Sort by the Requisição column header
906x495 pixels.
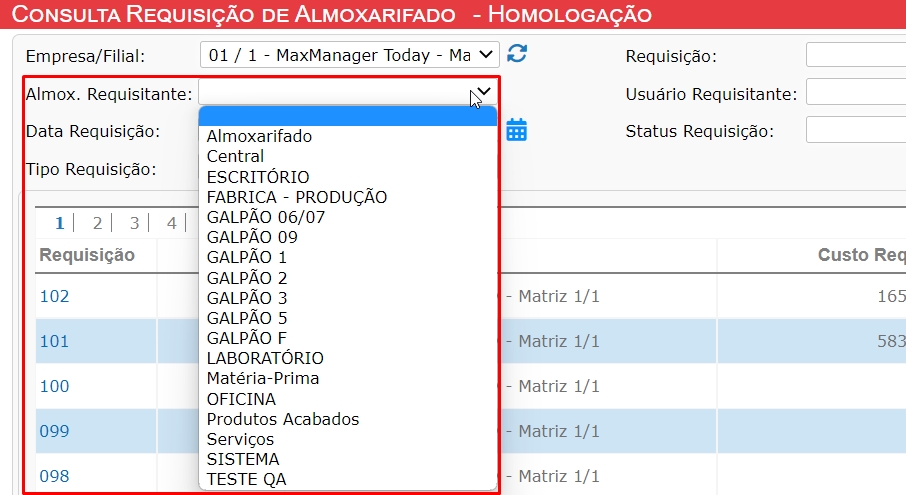pos(87,255)
